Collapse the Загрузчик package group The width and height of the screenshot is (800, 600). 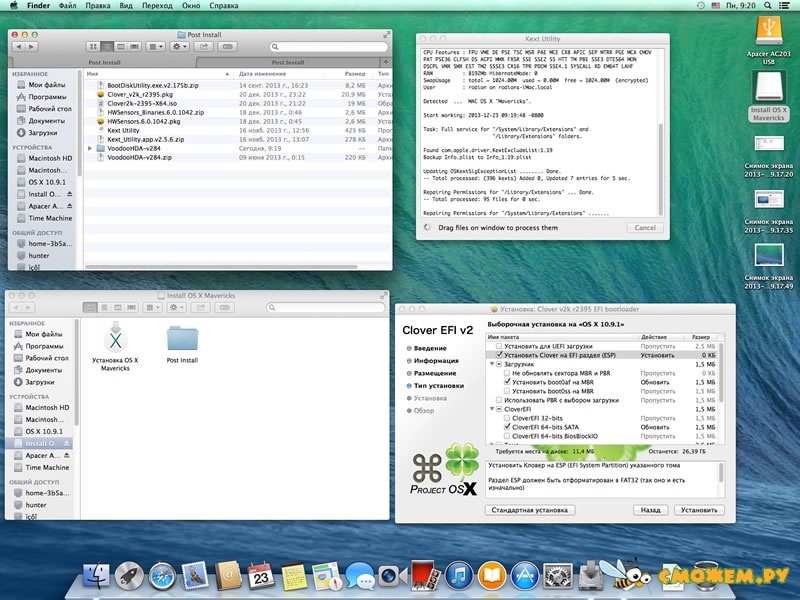click(492, 364)
